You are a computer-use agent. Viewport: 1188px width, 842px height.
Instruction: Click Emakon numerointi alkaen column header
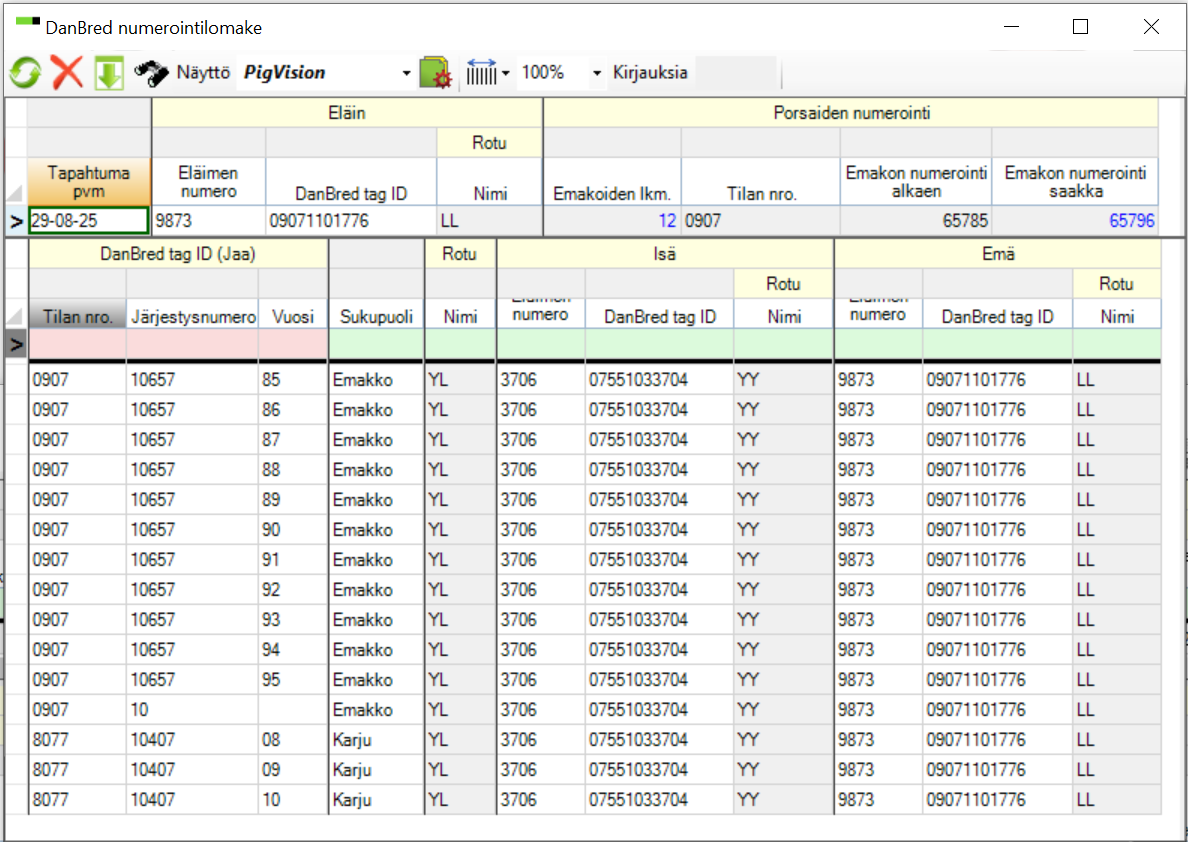point(916,182)
